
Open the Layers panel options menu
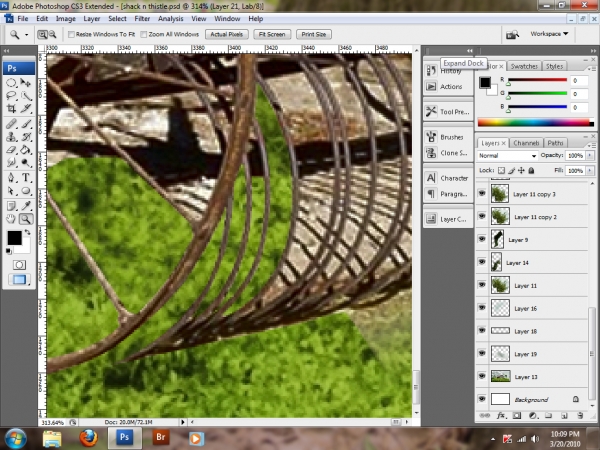click(x=592, y=145)
